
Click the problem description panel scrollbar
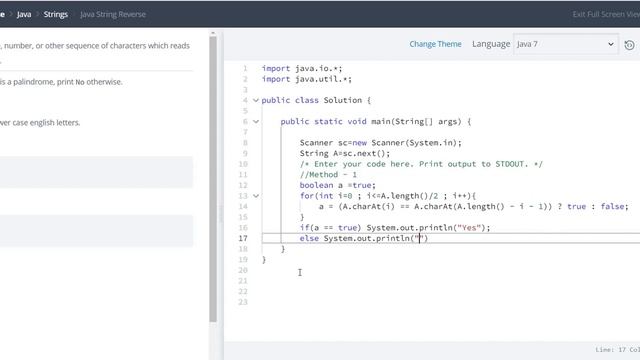(213, 179)
